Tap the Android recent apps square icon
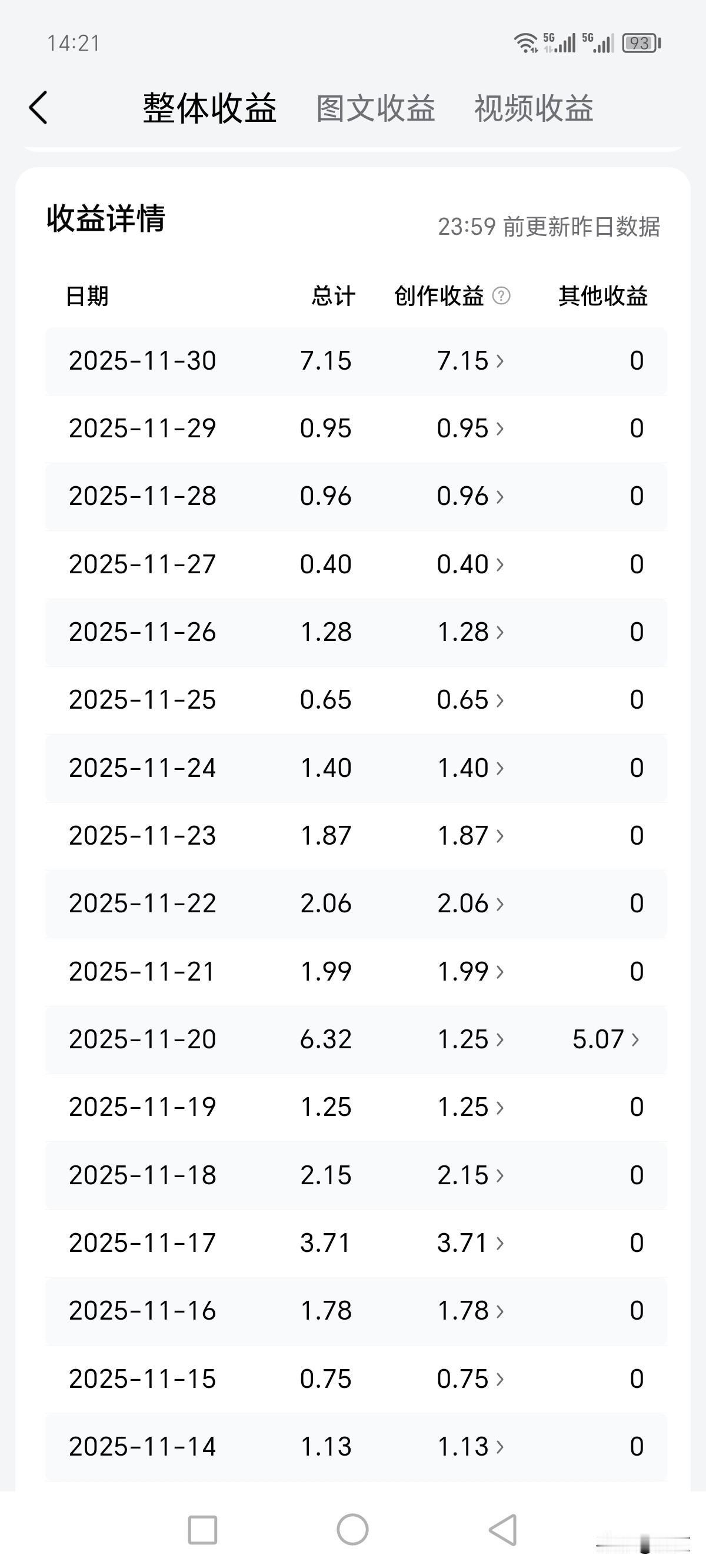 202,1530
